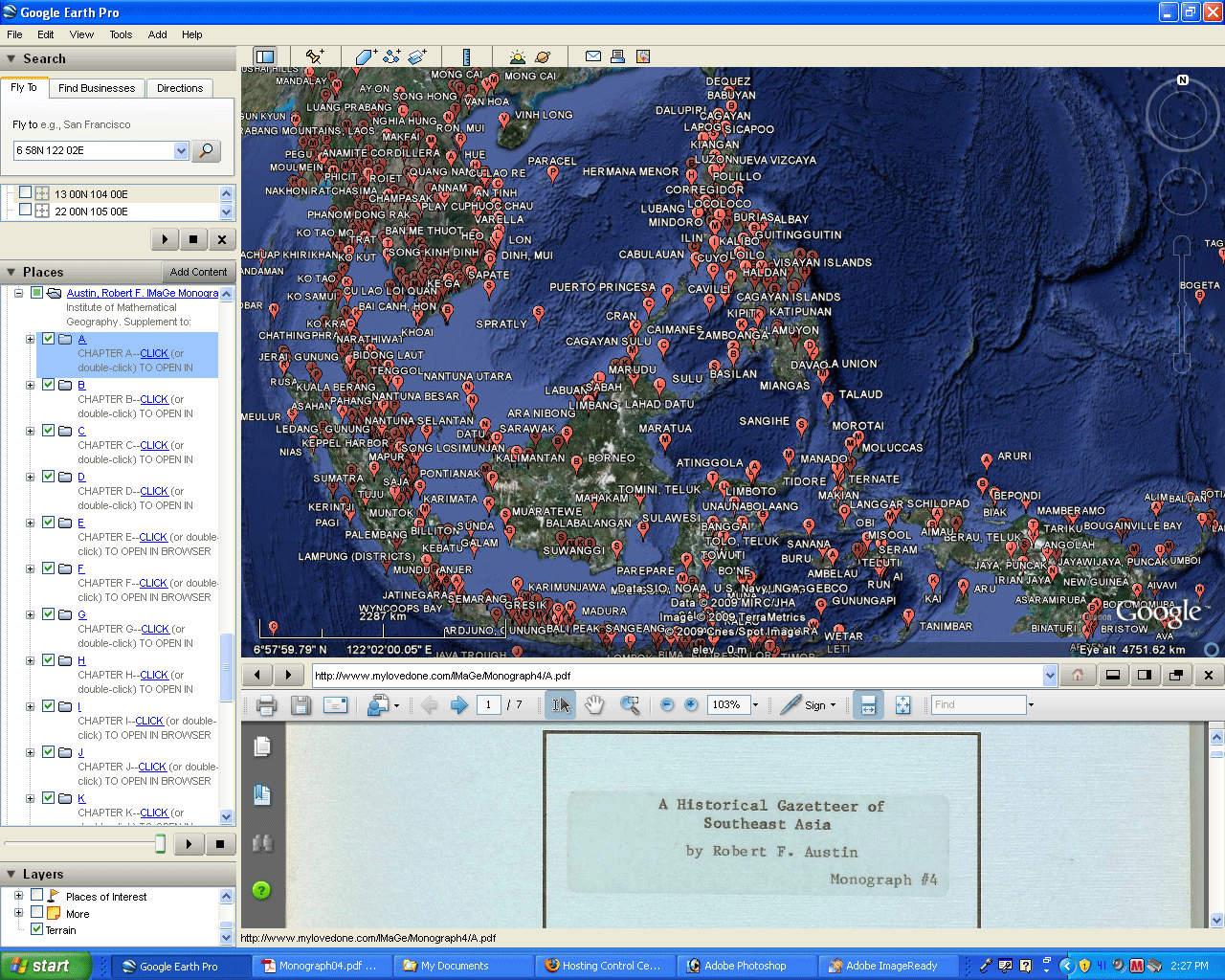Click the Add Content button
1225x980 pixels.
pyautogui.click(x=199, y=272)
